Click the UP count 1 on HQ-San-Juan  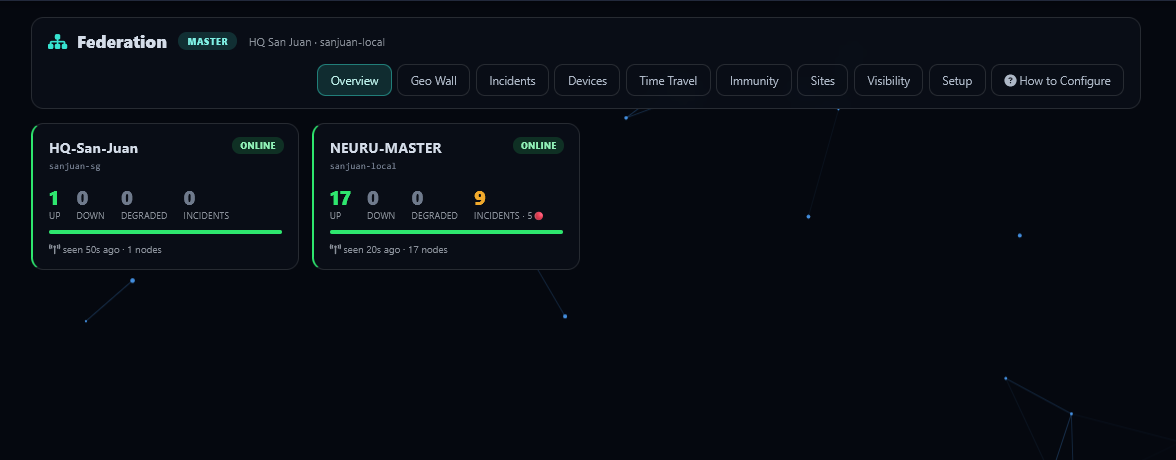[x=53, y=198]
